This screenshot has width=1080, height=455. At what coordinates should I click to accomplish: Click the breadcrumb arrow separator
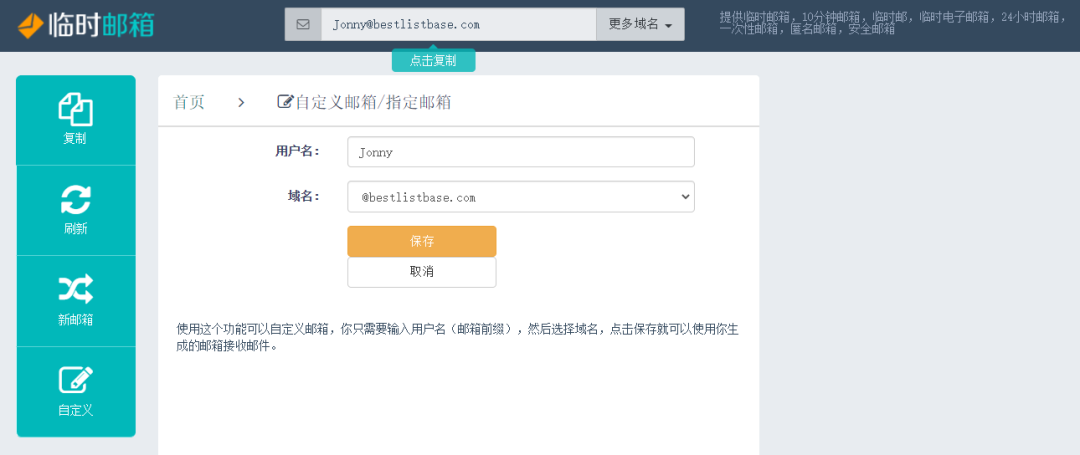point(241,103)
